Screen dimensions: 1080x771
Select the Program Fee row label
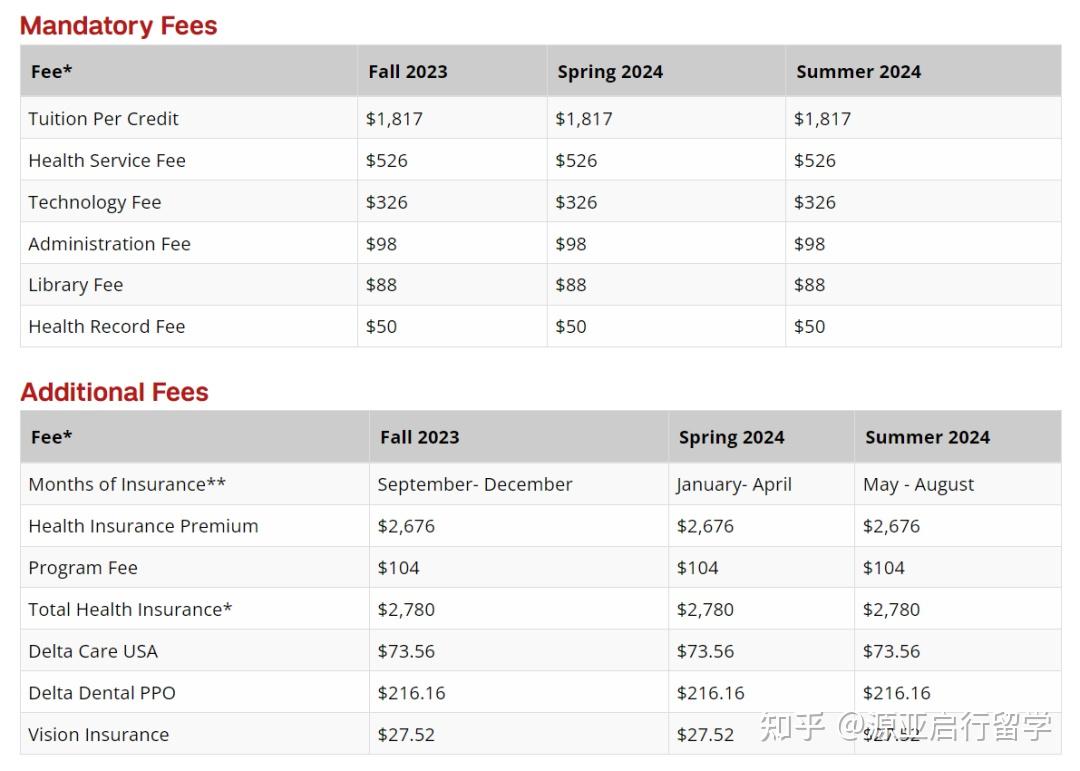tap(83, 568)
